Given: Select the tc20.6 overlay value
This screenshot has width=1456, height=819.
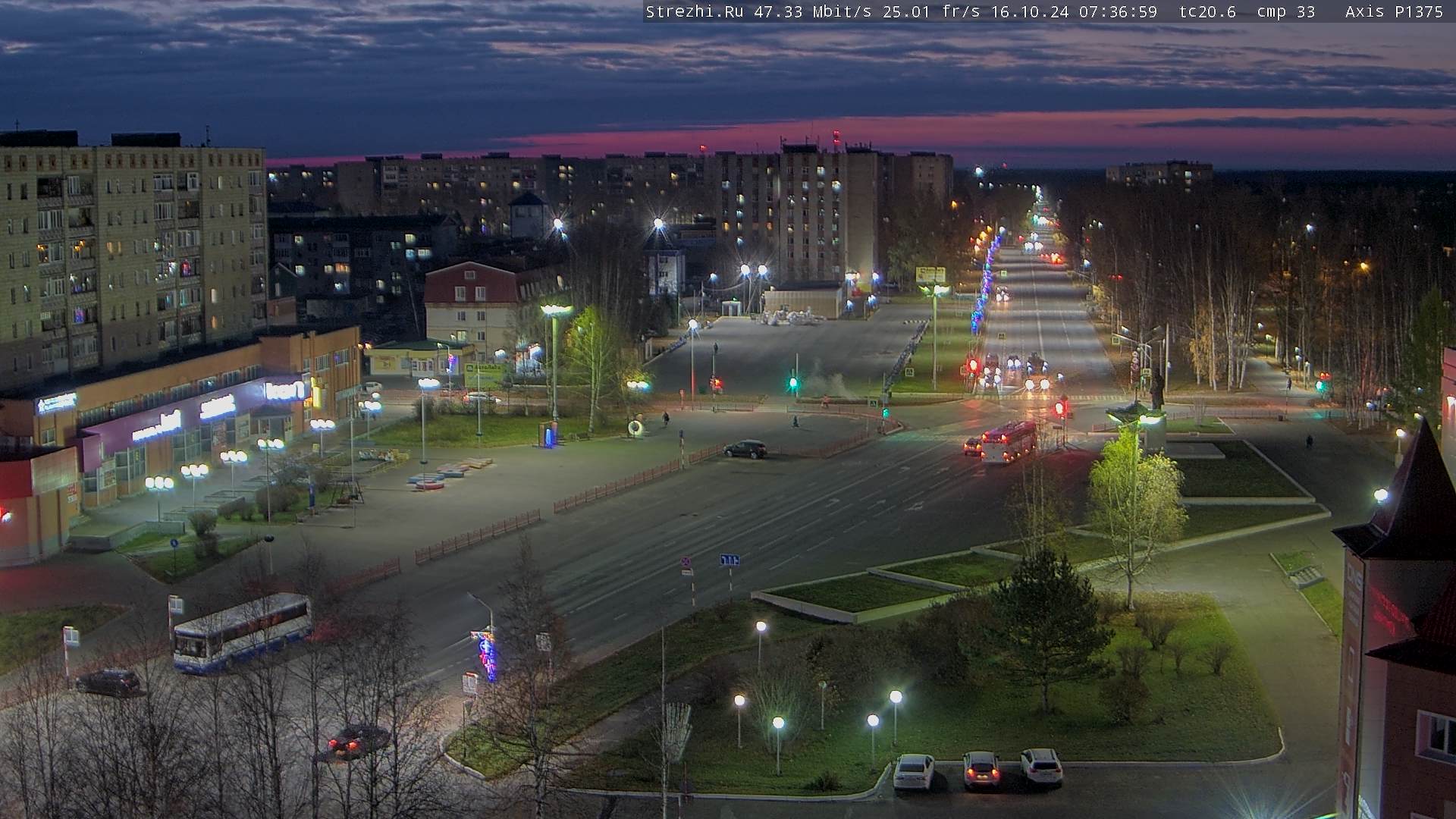Looking at the screenshot, I should pyautogui.click(x=1207, y=11).
